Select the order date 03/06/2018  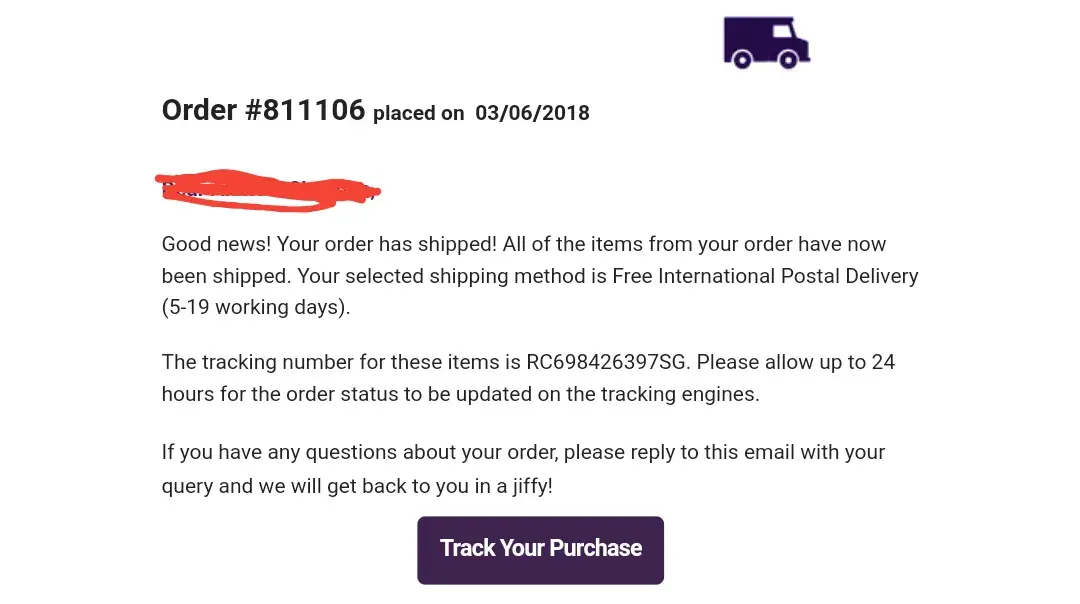click(532, 113)
